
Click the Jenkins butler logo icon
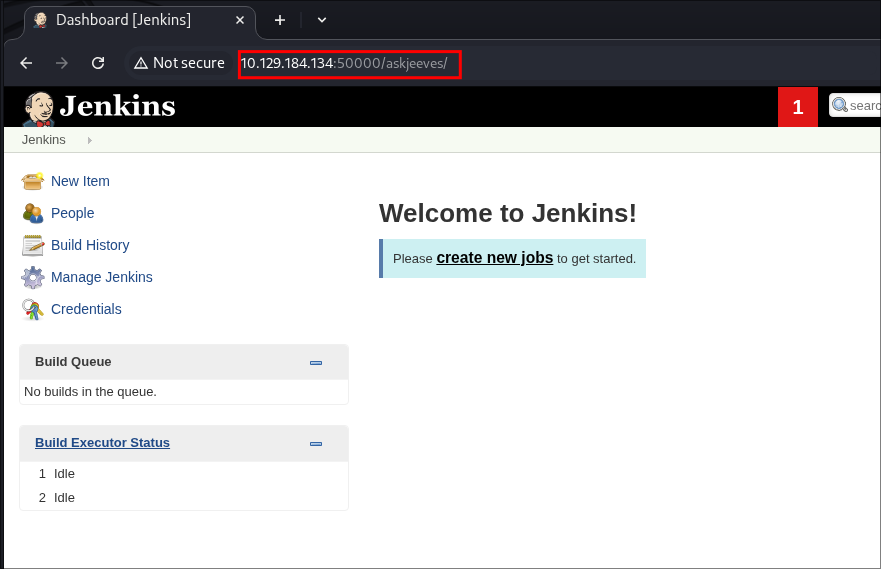38,109
